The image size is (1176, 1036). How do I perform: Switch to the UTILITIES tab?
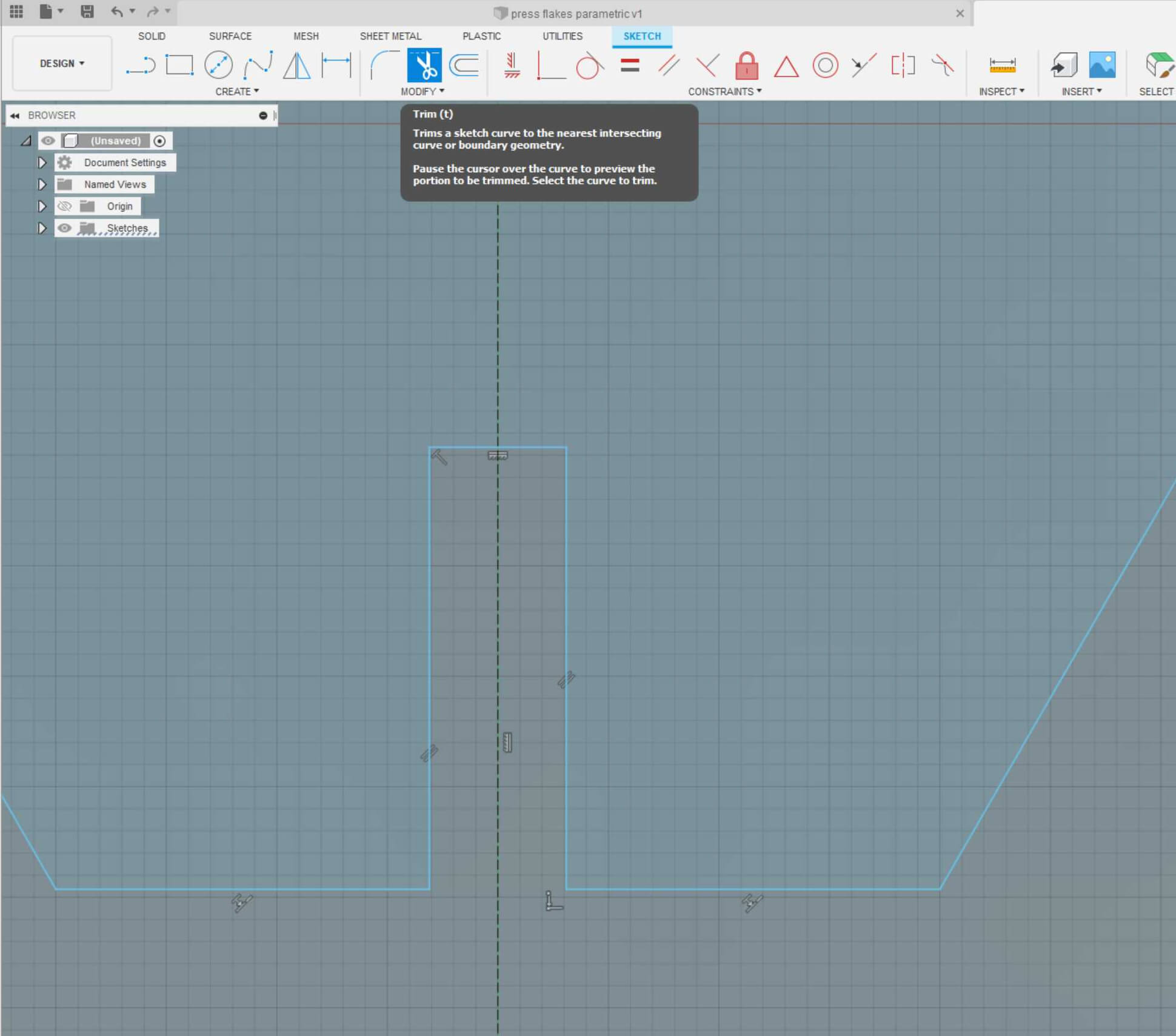coord(563,36)
